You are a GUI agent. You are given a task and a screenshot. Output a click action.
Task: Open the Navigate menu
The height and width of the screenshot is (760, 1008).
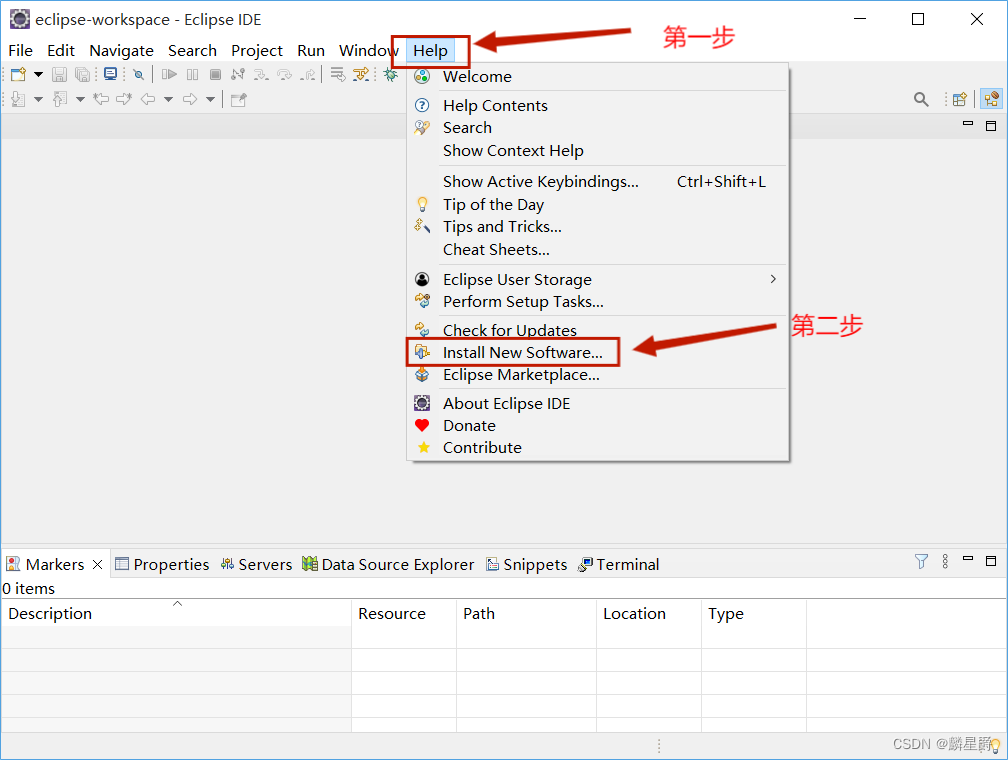pyautogui.click(x=122, y=50)
